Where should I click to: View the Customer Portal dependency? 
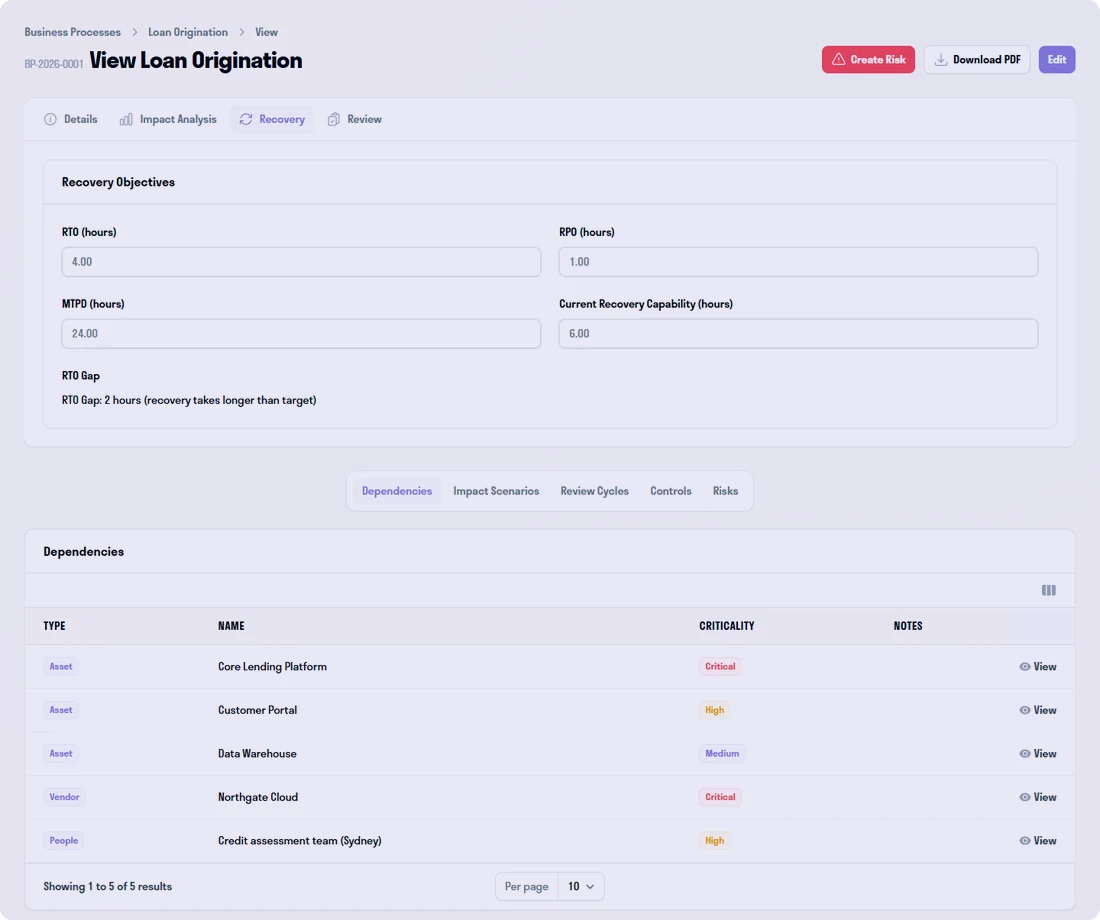pos(1038,710)
